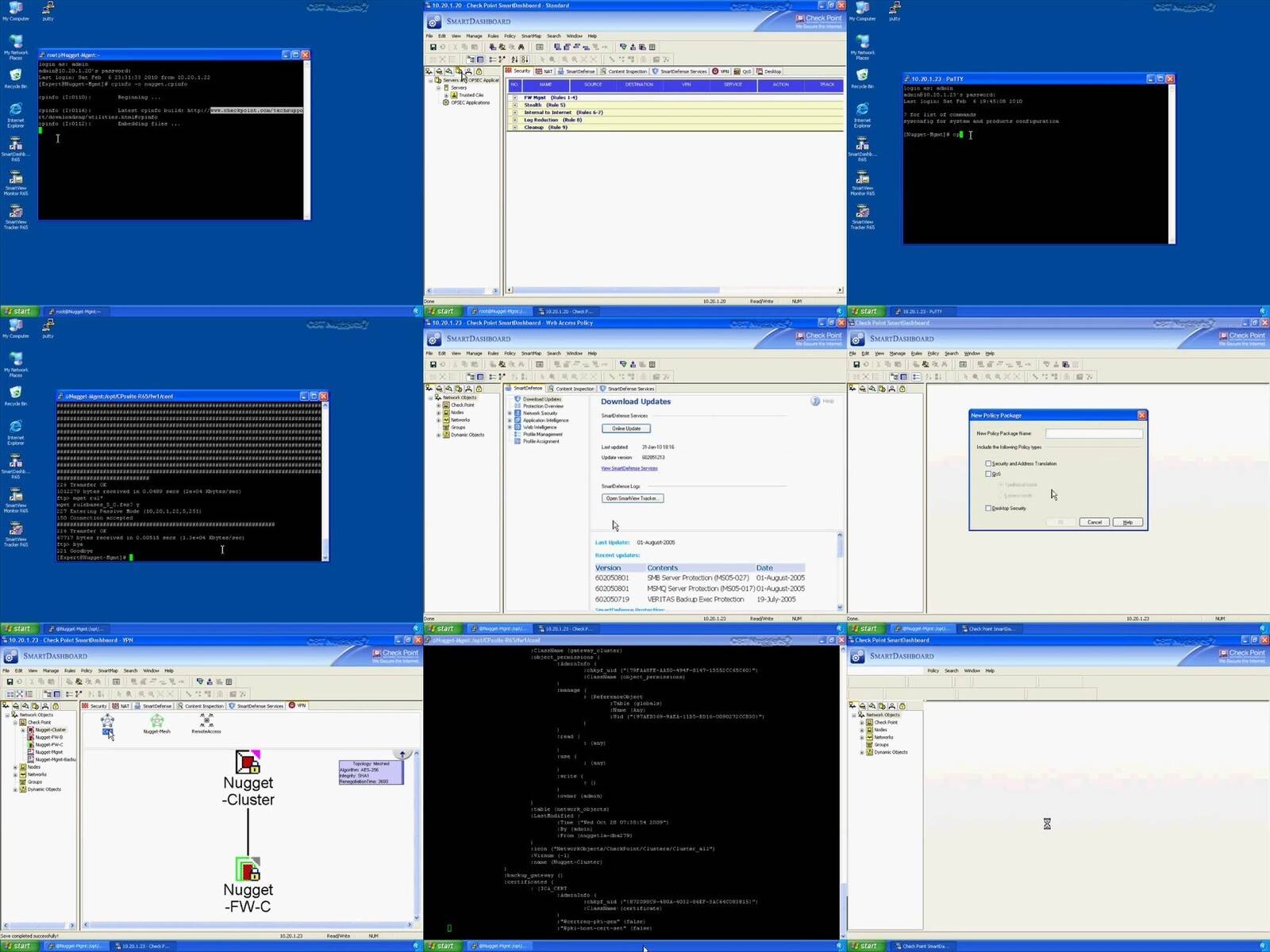The height and width of the screenshot is (952, 1270).
Task: Click Cancel in New Policy Package dialog
Action: (1095, 522)
